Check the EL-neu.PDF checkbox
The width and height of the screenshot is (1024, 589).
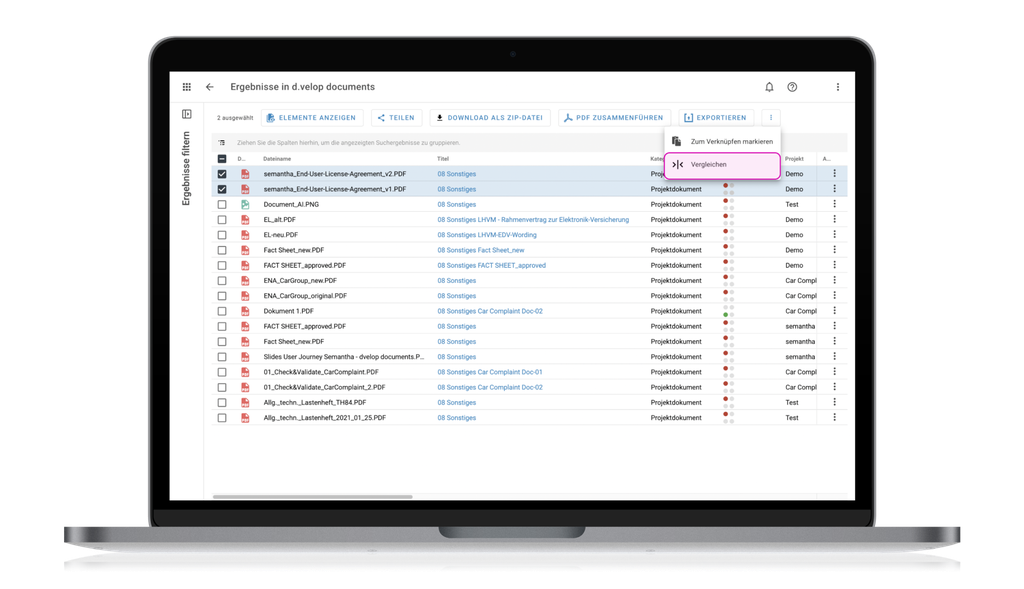[x=222, y=234]
